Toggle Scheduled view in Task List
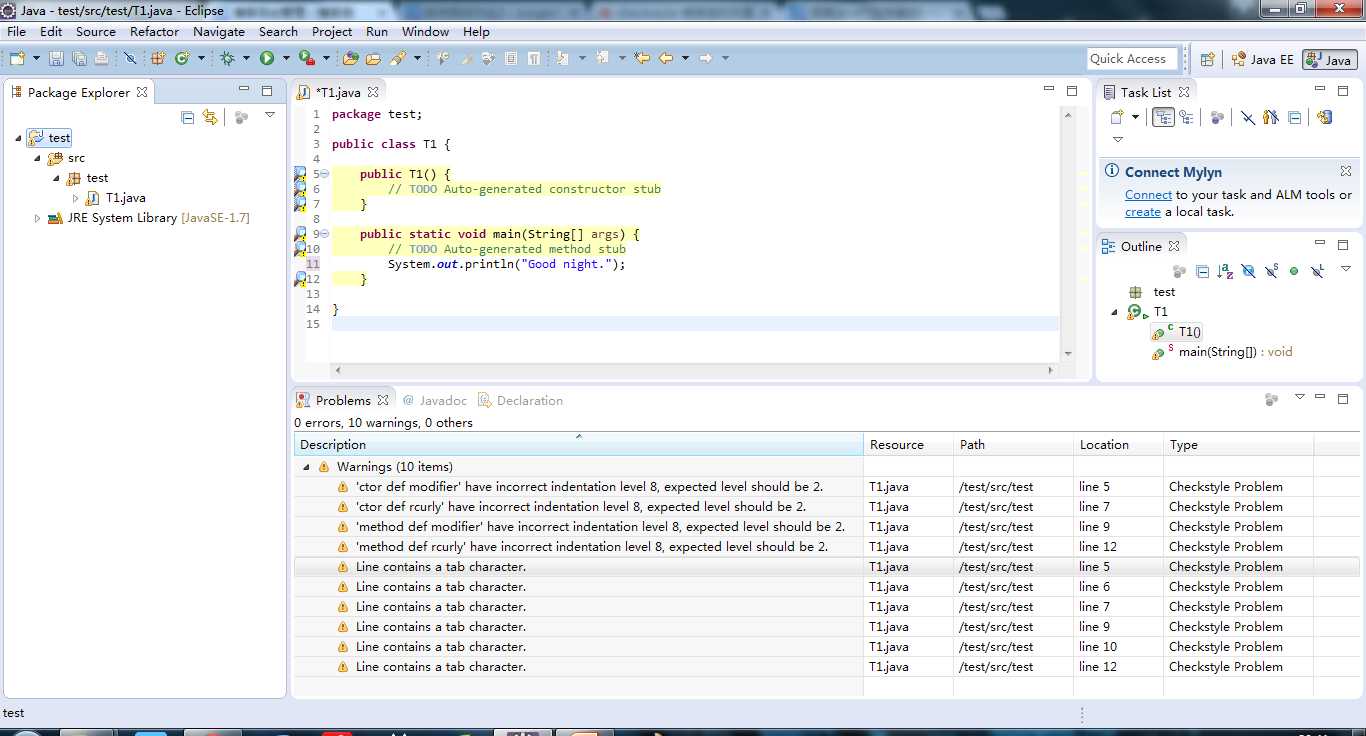The height and width of the screenshot is (736, 1366). click(1186, 117)
